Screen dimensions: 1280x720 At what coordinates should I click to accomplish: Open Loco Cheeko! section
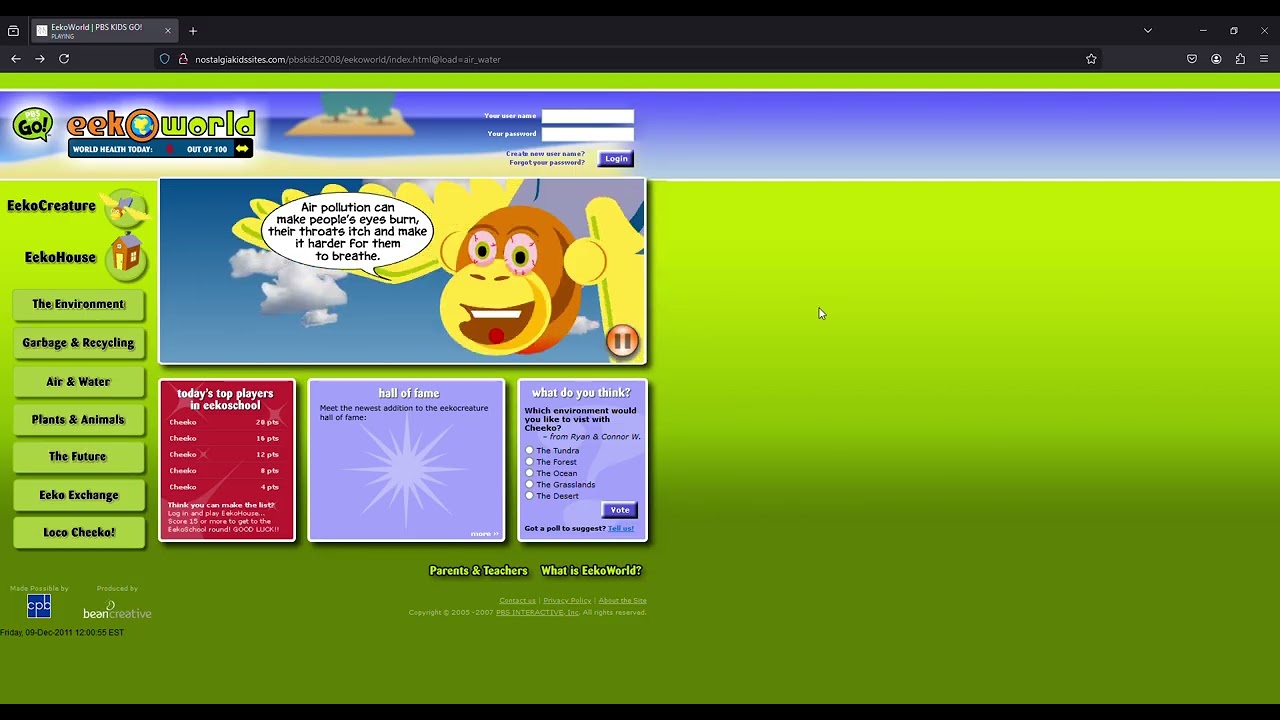tap(79, 533)
